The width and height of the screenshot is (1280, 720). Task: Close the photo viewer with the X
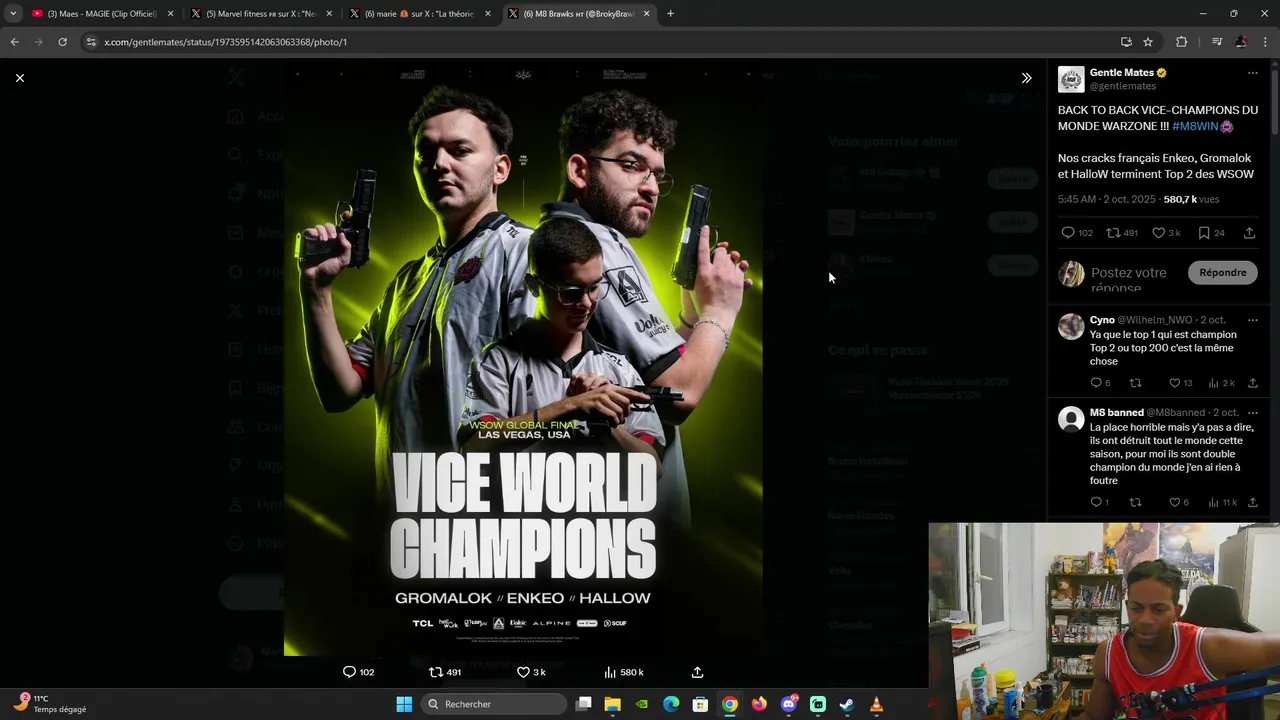(x=19, y=78)
